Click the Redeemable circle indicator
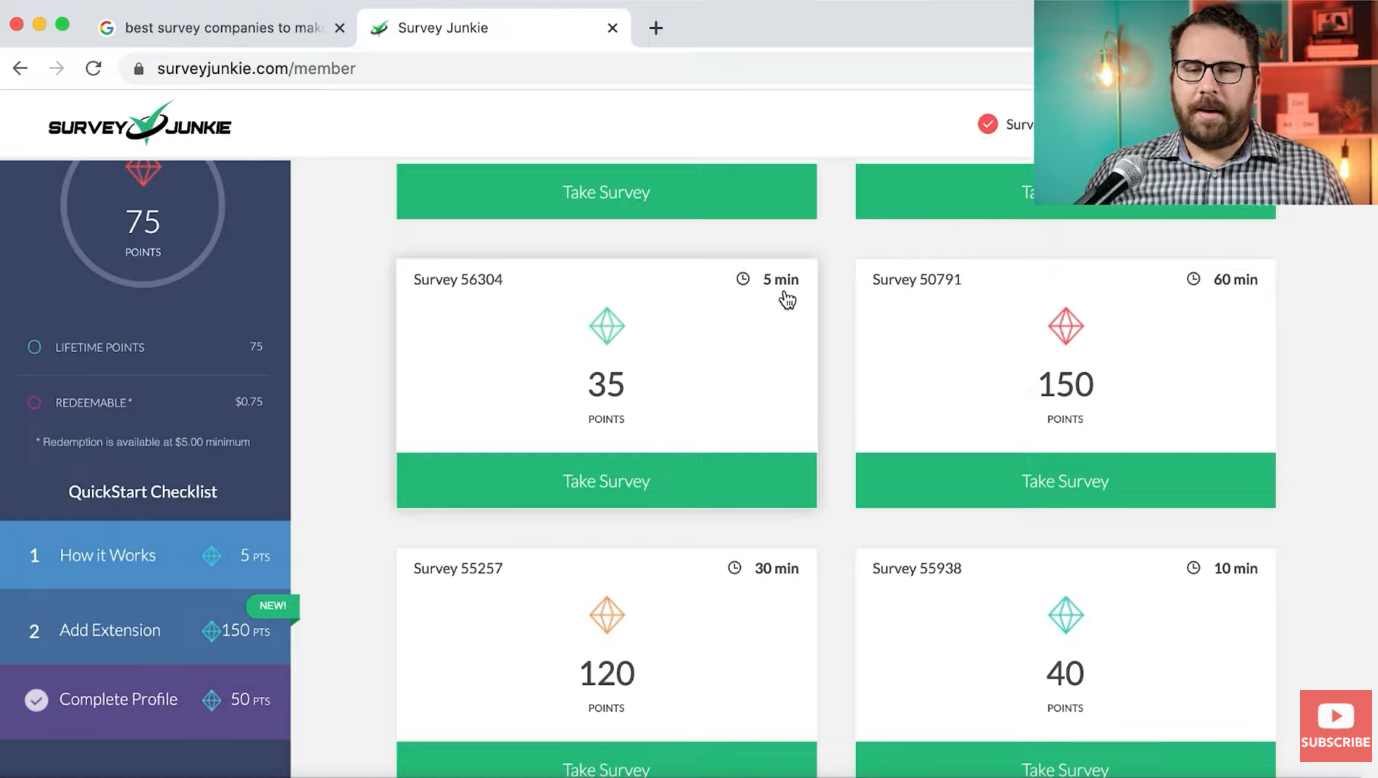1378x778 pixels. pos(35,402)
